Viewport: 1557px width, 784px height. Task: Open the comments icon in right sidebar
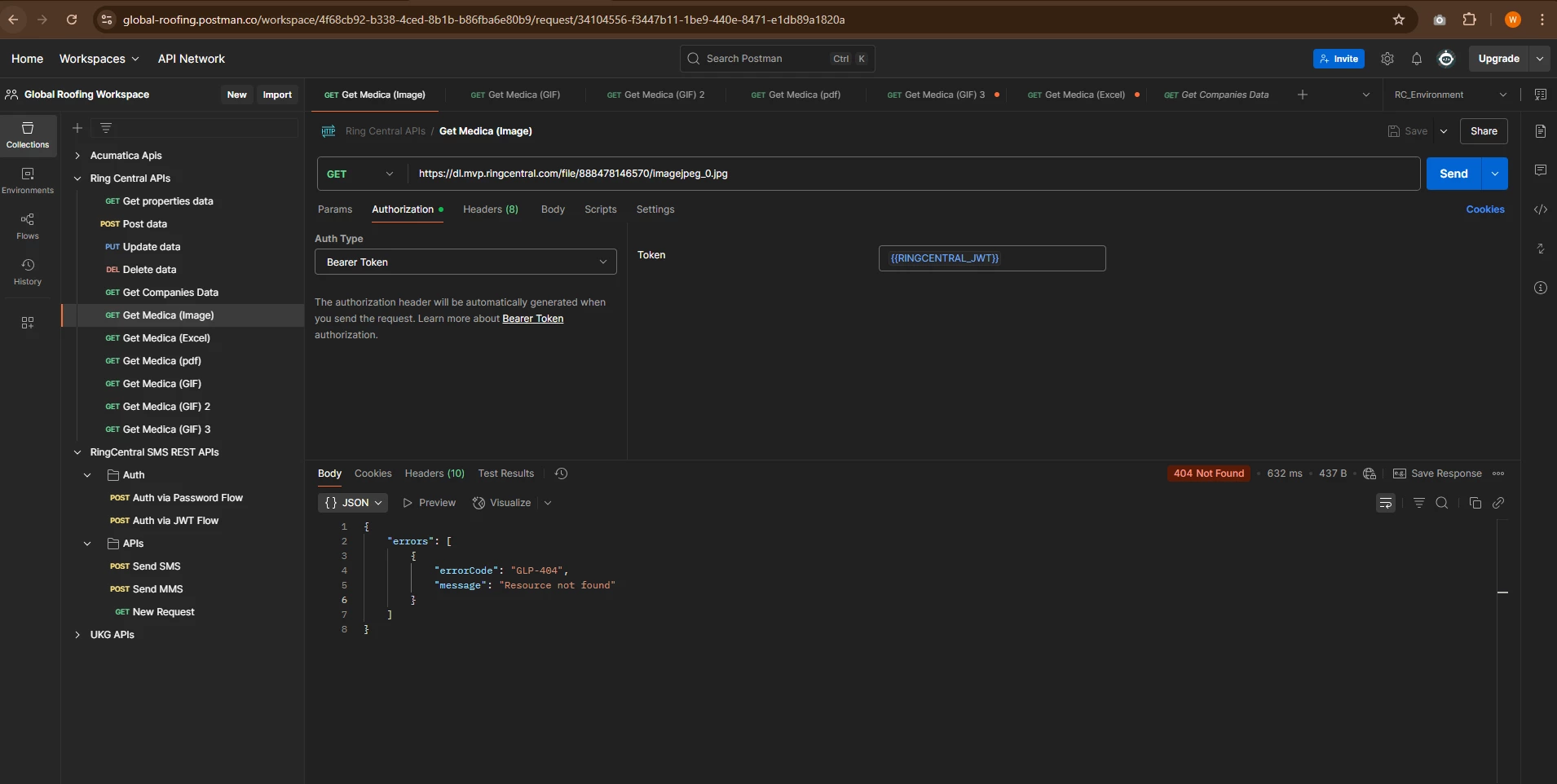point(1541,170)
